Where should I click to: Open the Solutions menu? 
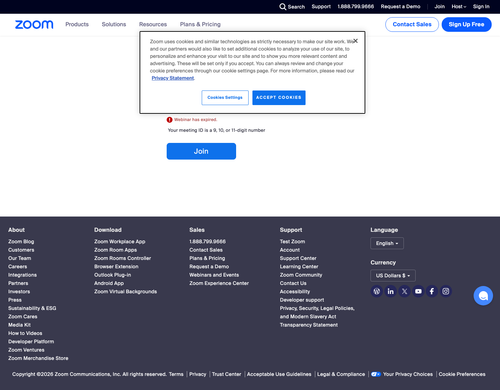[x=114, y=24]
